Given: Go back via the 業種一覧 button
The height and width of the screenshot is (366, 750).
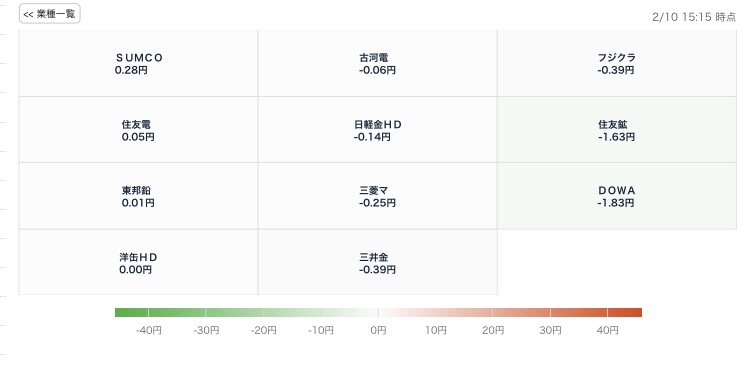Looking at the screenshot, I should pos(50,14).
